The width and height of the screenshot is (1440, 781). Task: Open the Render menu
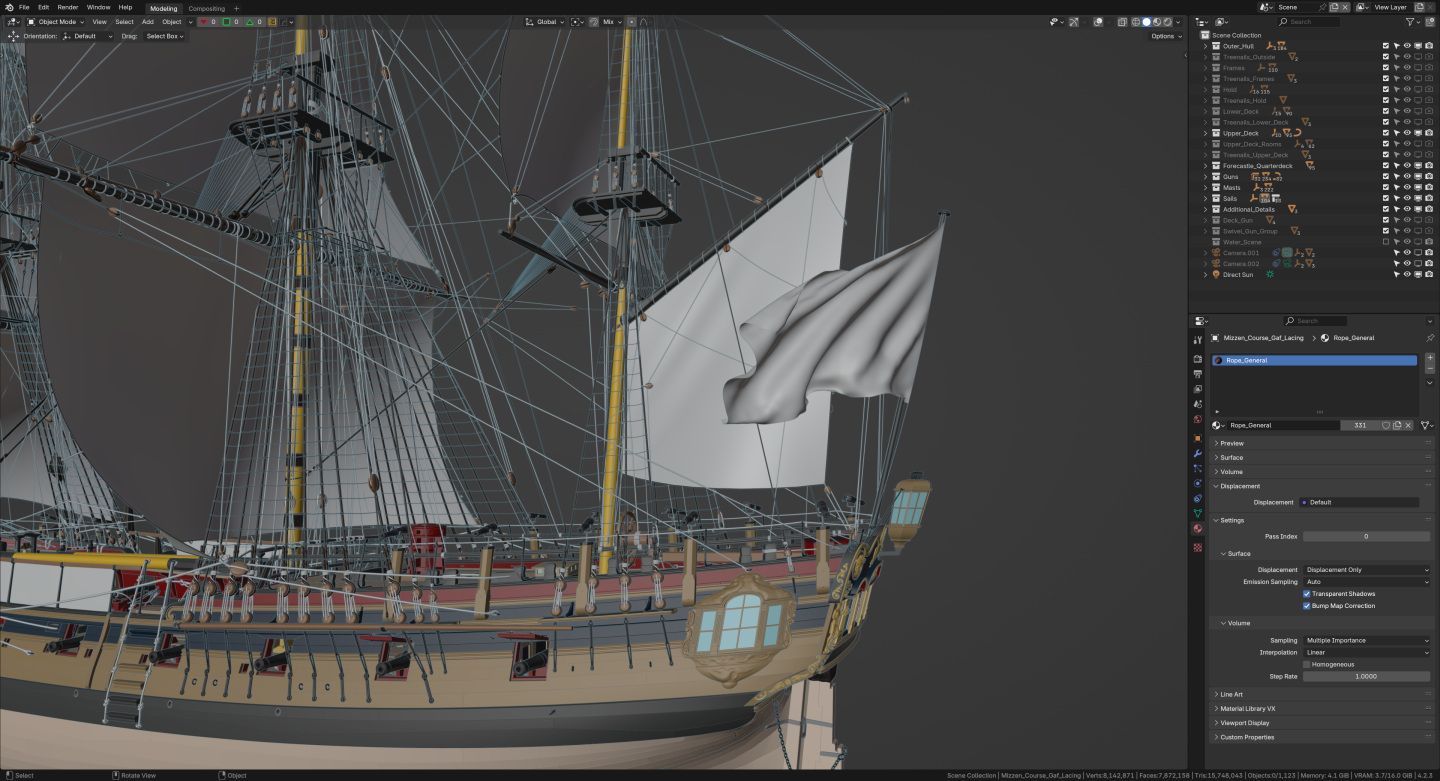[68, 7]
